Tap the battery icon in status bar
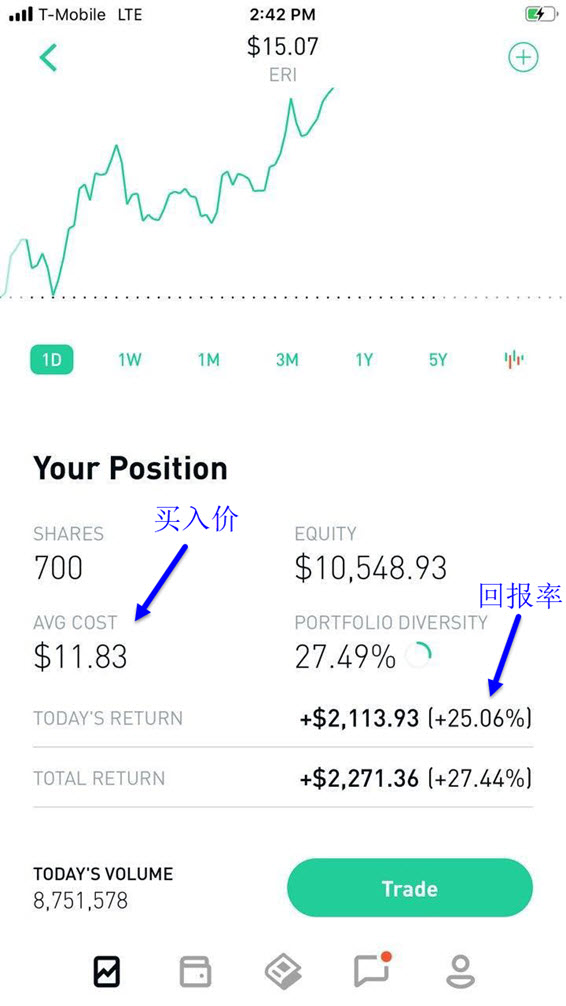 point(540,13)
